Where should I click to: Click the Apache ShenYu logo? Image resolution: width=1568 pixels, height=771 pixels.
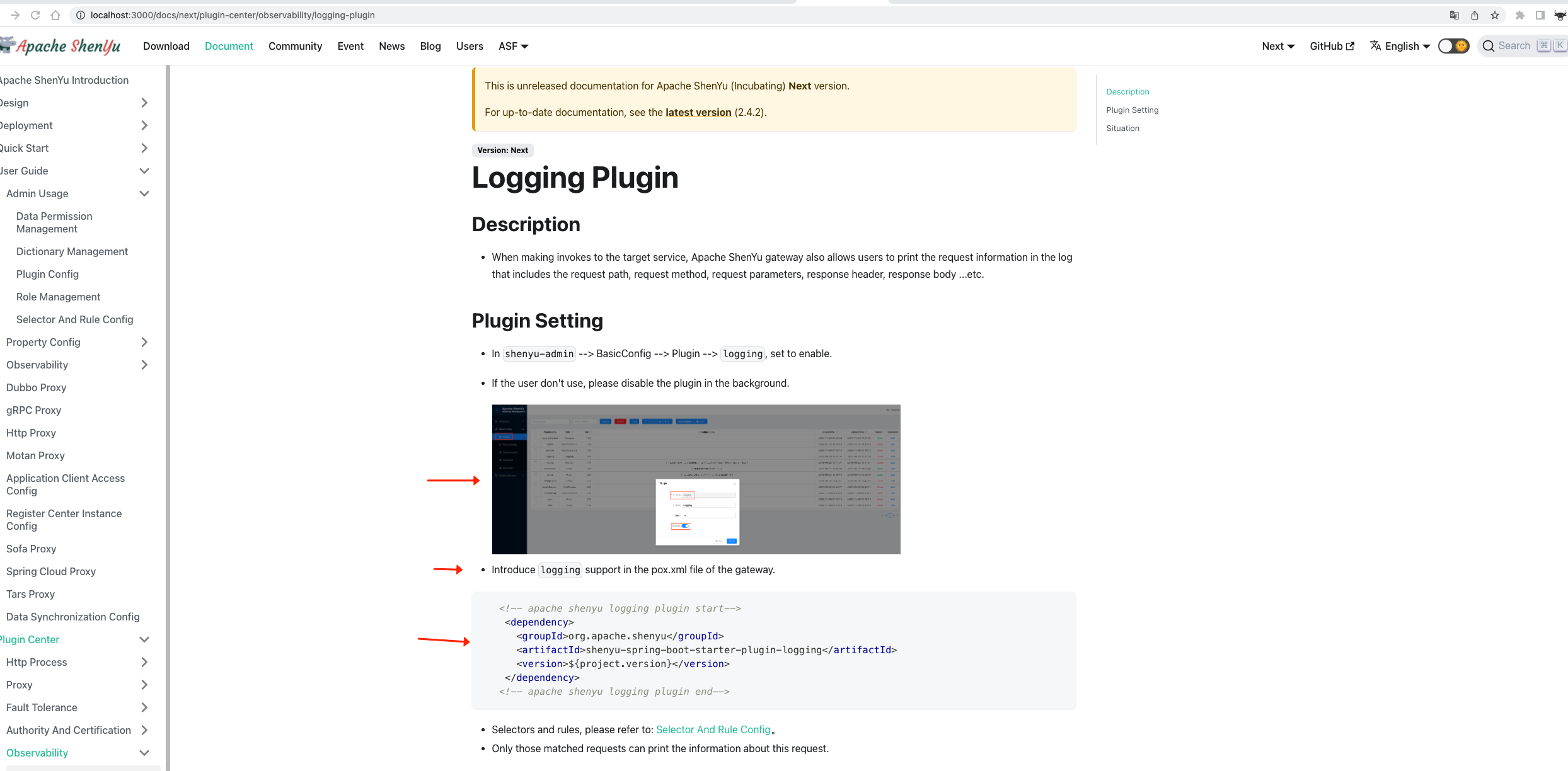click(62, 46)
